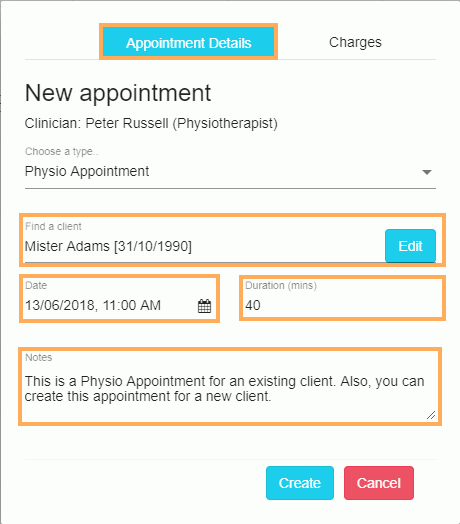This screenshot has width=460, height=524.
Task: Click the "Choose a type.." label
Action: point(62,151)
